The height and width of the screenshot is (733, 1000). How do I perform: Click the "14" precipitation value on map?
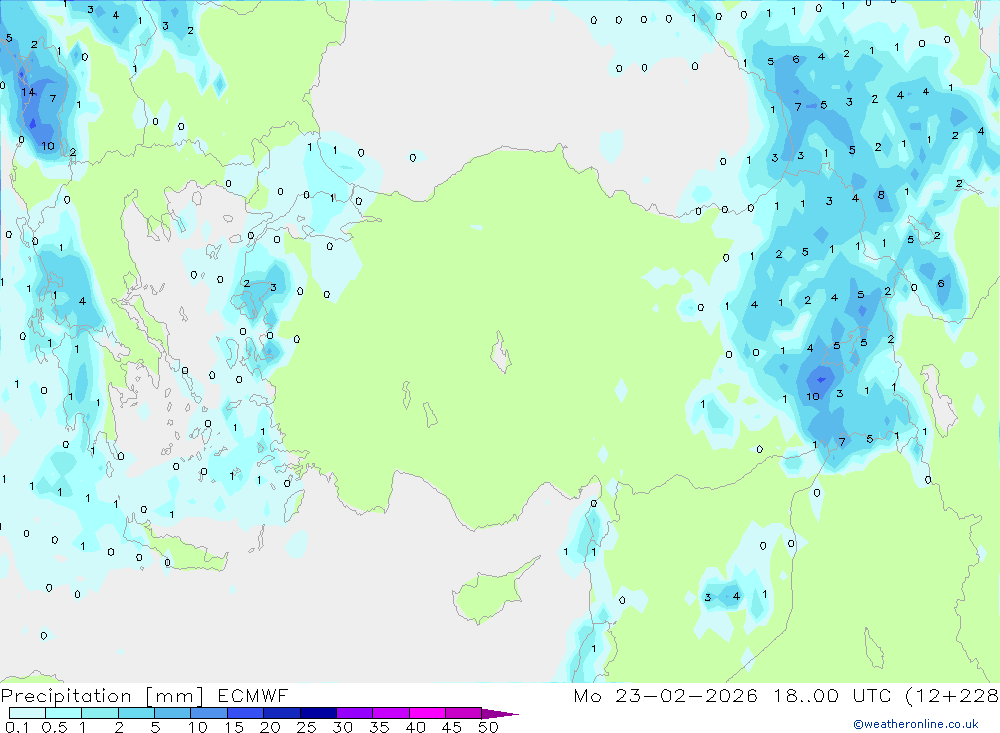click(x=28, y=93)
